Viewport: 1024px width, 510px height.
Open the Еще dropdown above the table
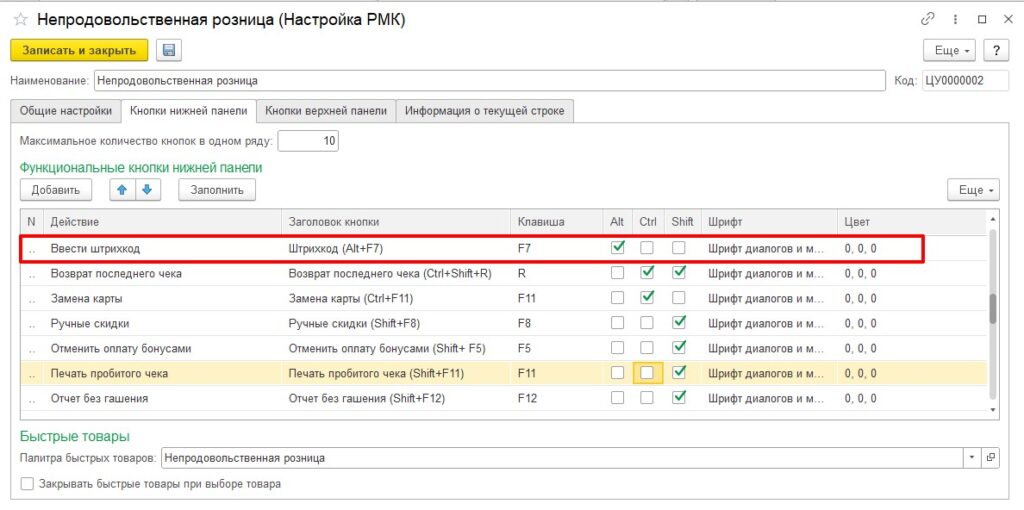click(x=973, y=189)
